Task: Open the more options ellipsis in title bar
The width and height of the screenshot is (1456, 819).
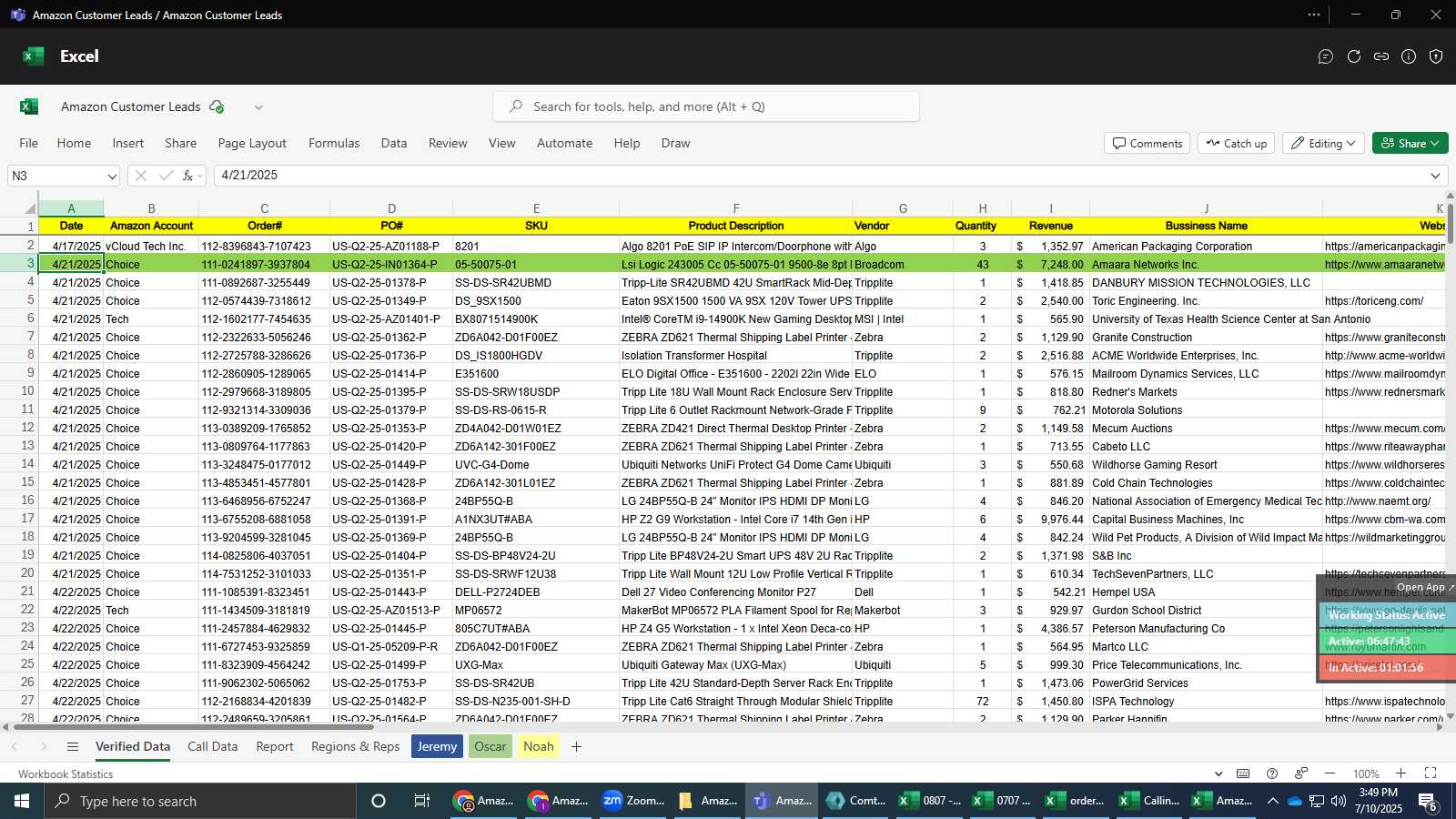Action: click(x=1314, y=15)
